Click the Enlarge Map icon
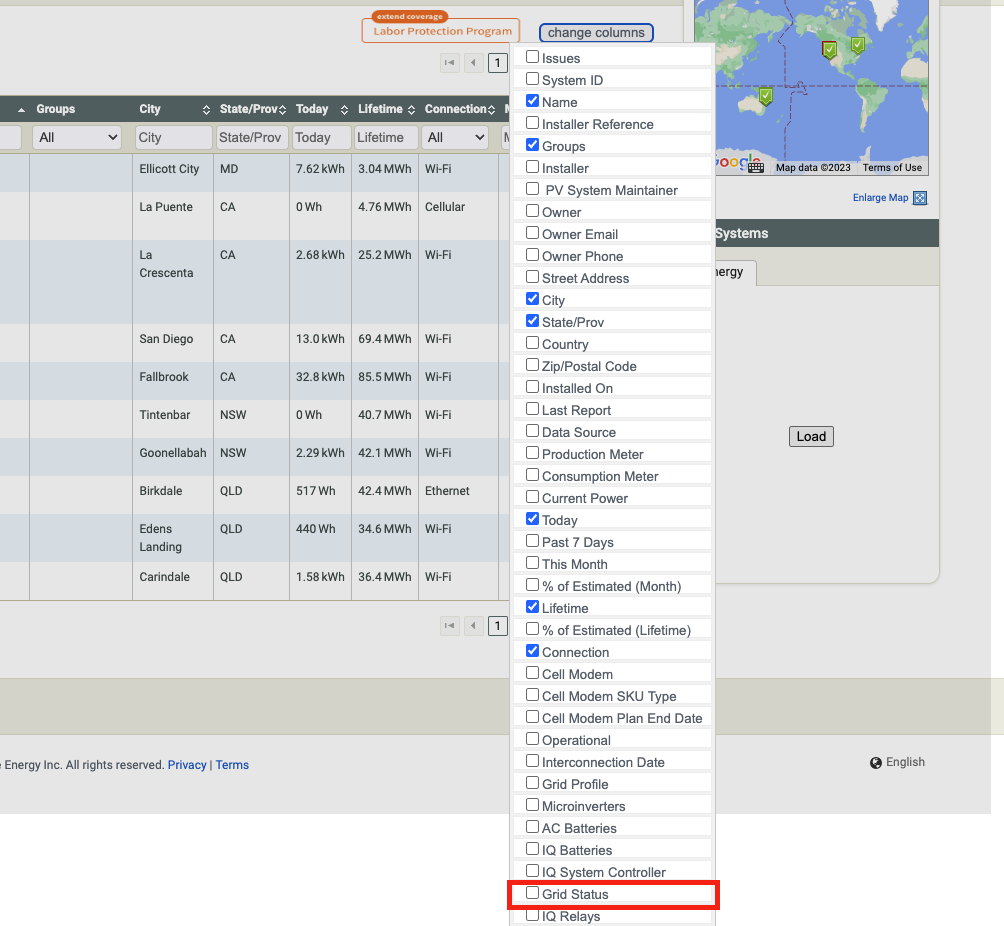The width and height of the screenshot is (1004, 926). point(919,198)
